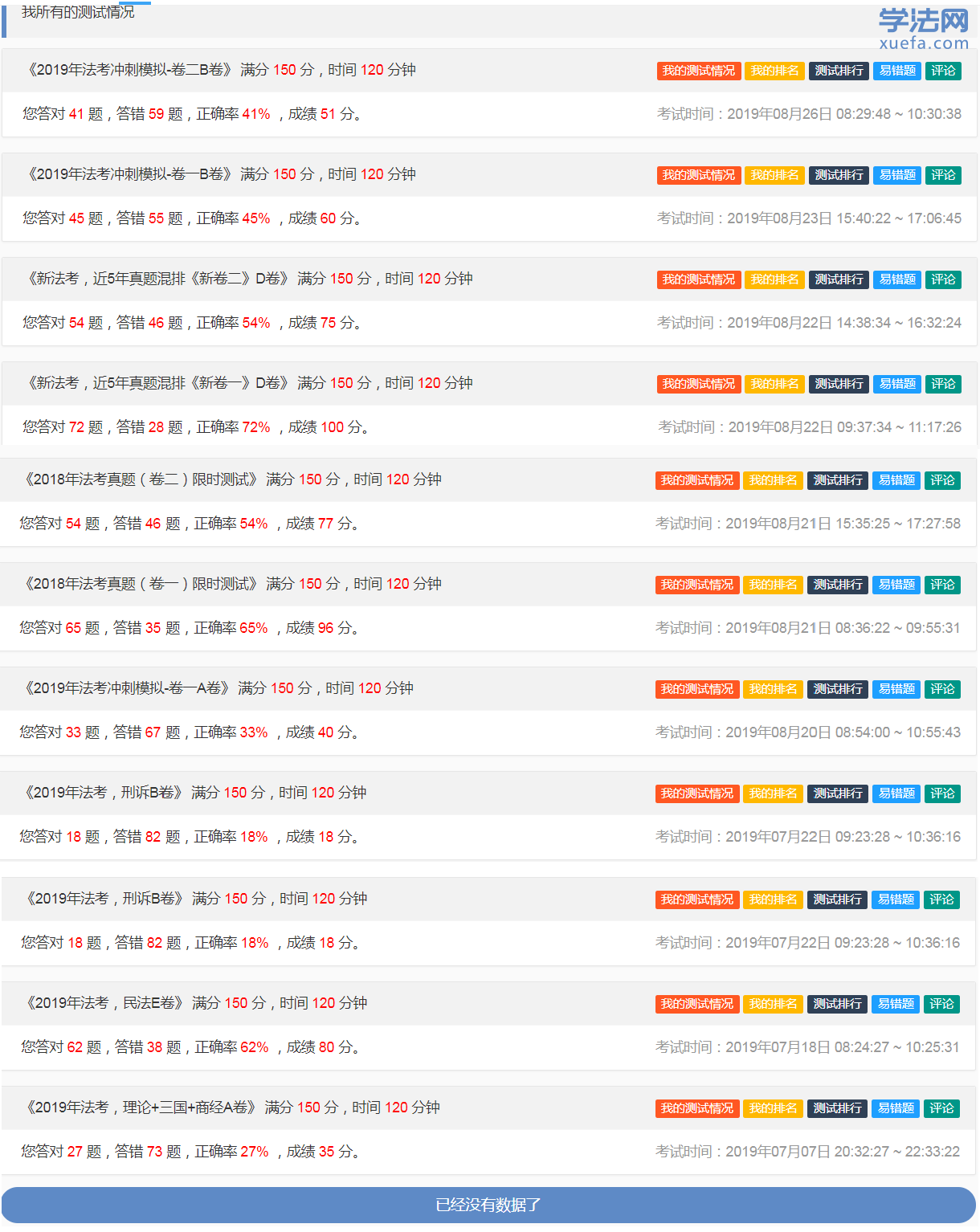Click the 学法网 xuefa.com logo
The height and width of the screenshot is (1232, 980).
924,30
